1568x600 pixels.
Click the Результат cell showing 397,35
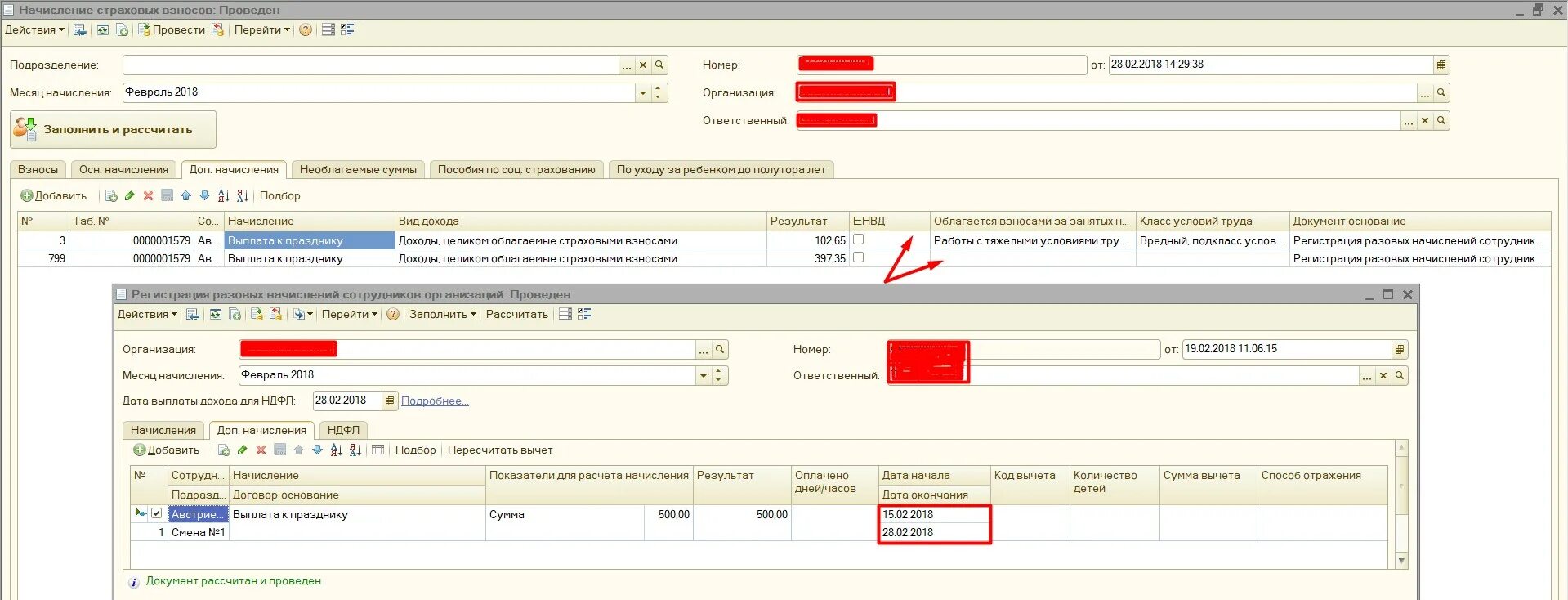click(x=807, y=258)
